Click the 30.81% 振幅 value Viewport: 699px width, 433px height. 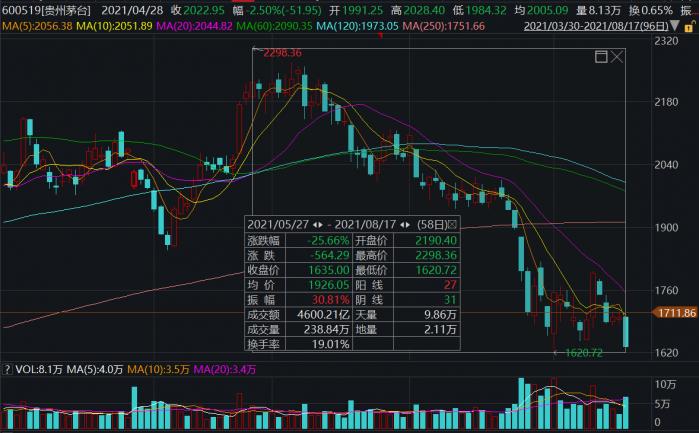330,299
